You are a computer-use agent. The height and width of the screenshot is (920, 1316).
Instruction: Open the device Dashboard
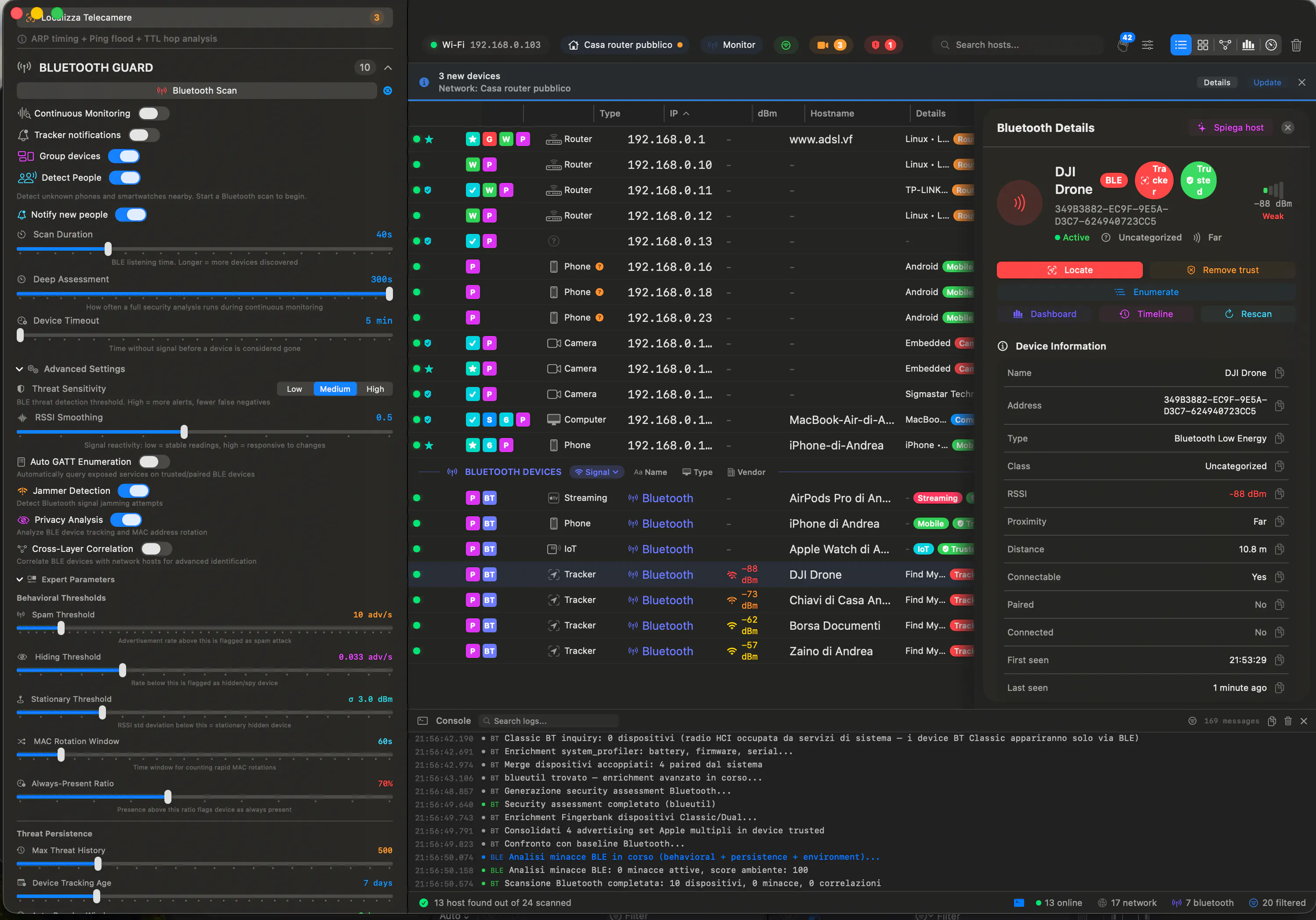pos(1044,314)
